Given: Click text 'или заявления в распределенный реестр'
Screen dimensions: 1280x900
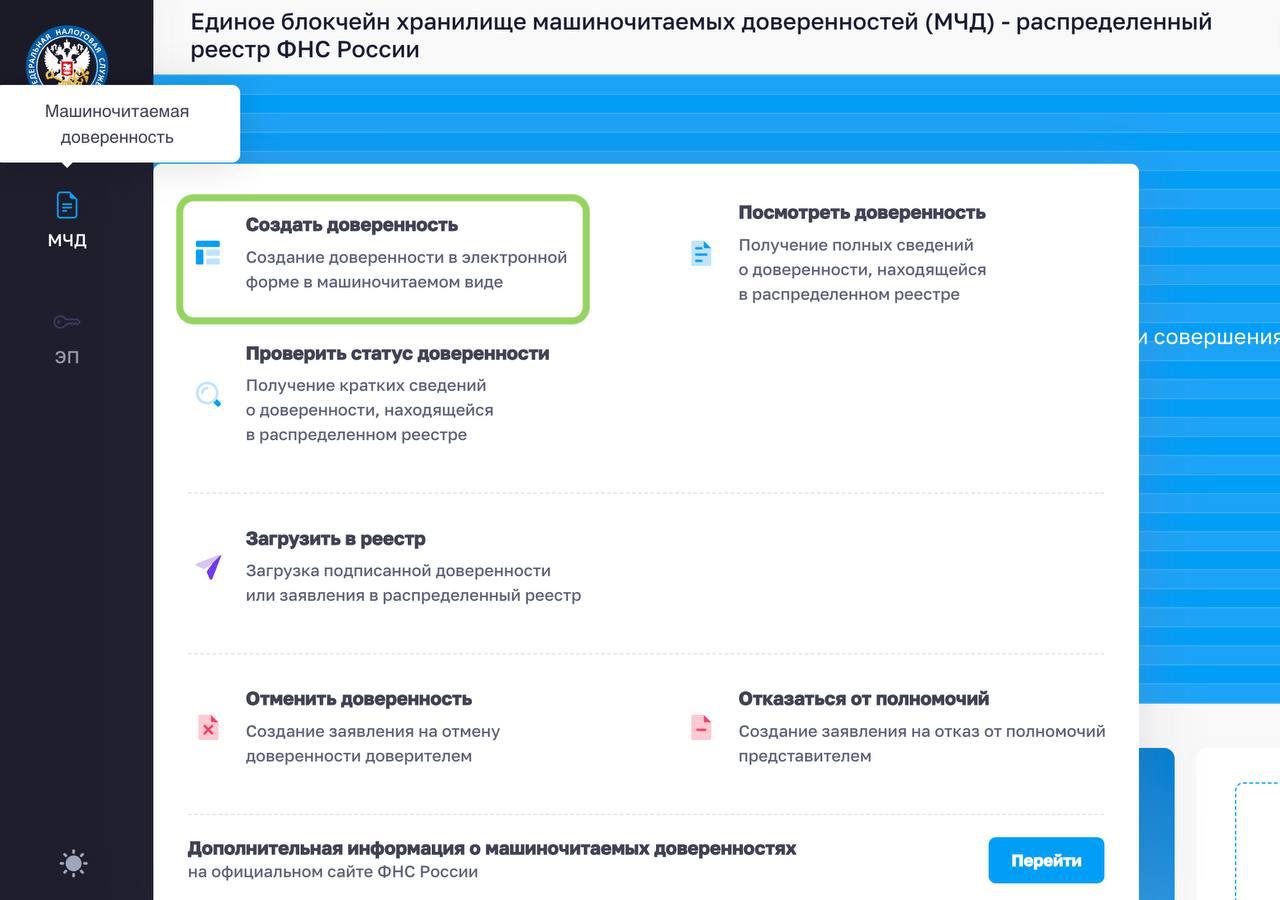Looking at the screenshot, I should 414,595.
